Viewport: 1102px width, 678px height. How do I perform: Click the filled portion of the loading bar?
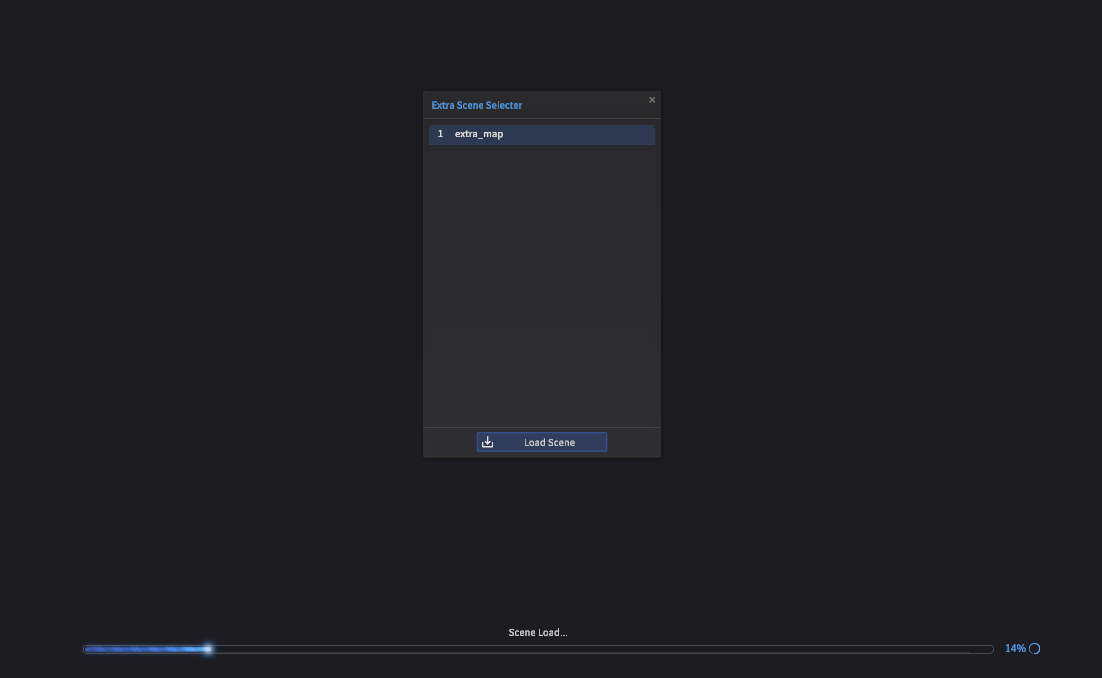145,649
